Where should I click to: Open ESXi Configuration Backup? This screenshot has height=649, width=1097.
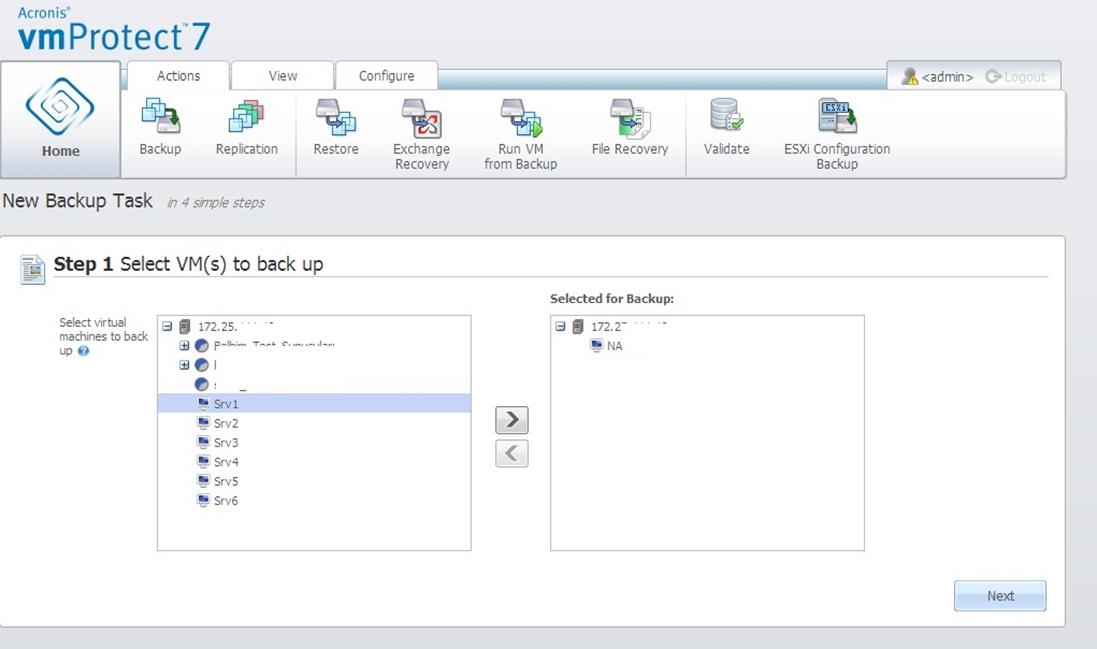click(837, 134)
